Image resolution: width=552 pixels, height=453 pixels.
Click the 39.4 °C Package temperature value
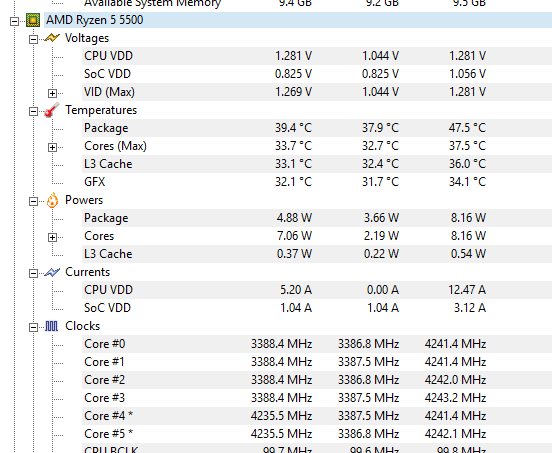click(x=293, y=128)
